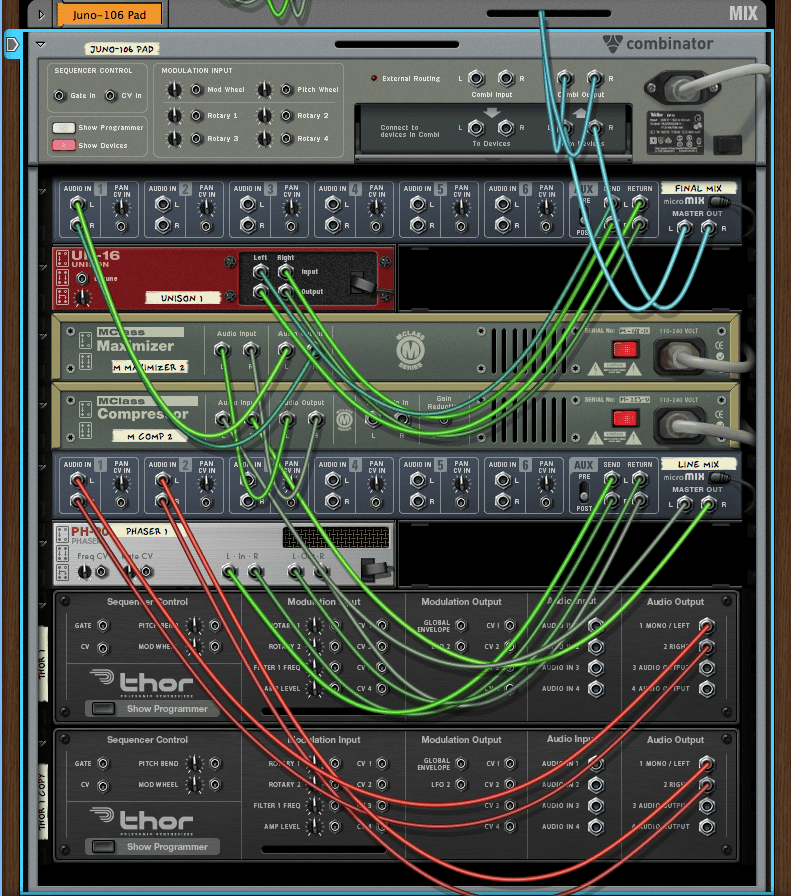Click Final Mix Master Out left jack

tap(684, 228)
